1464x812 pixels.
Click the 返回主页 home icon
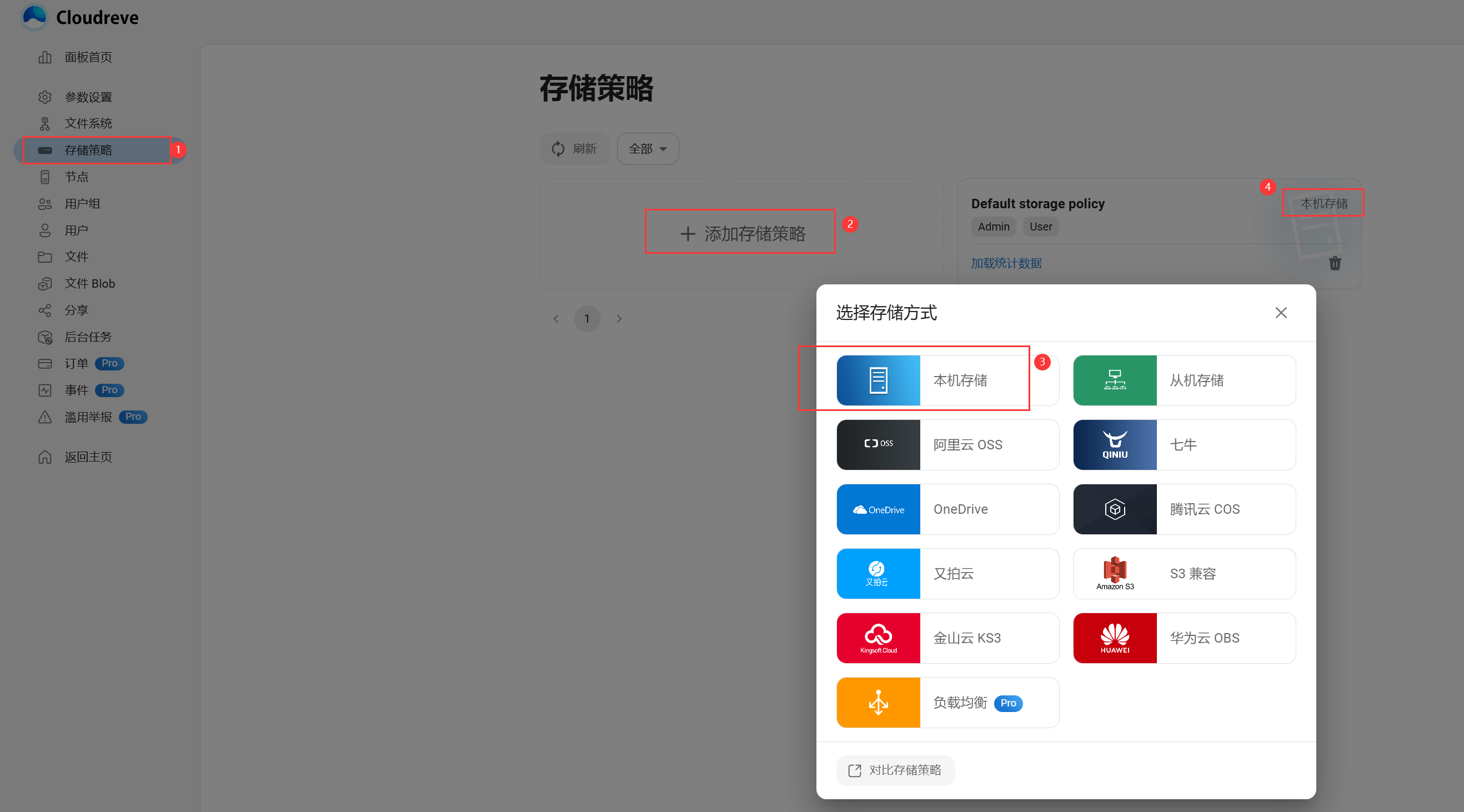45,457
